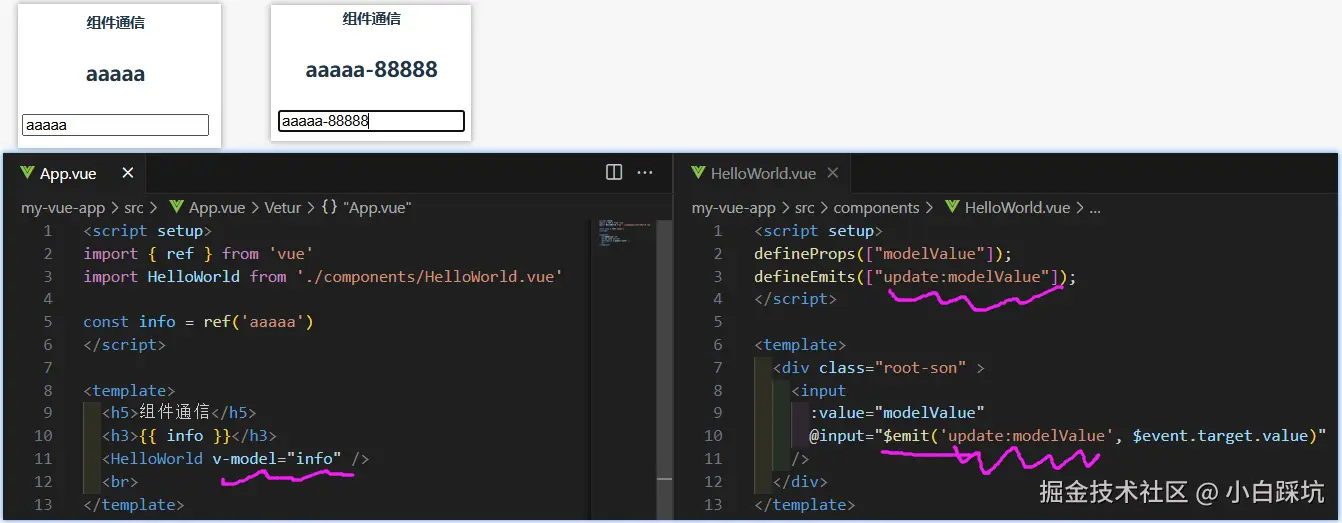Click line number 3 in HelloWorld.vue
This screenshot has height=523, width=1342.
[x=717, y=276]
